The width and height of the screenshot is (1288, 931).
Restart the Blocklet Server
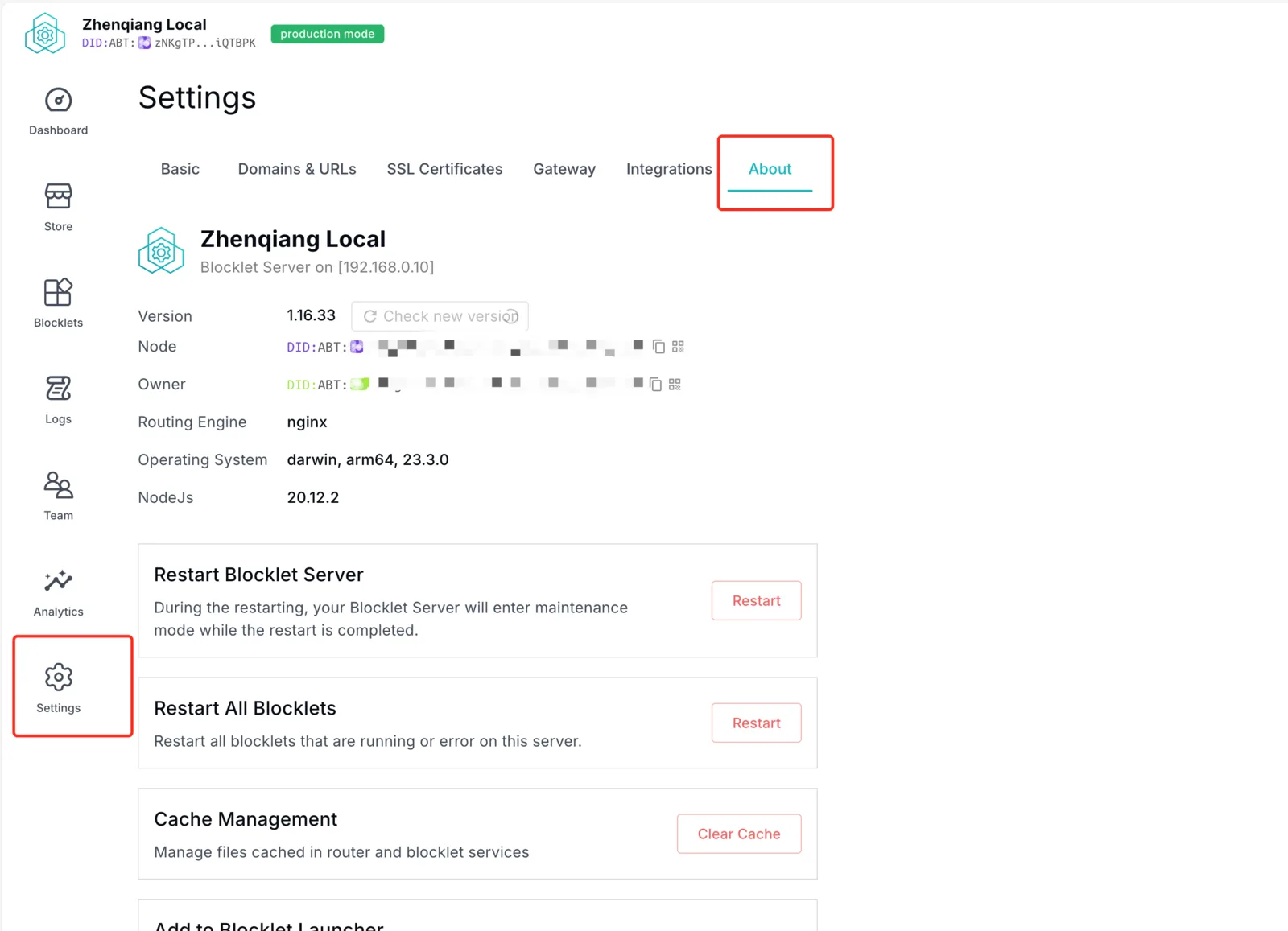756,600
